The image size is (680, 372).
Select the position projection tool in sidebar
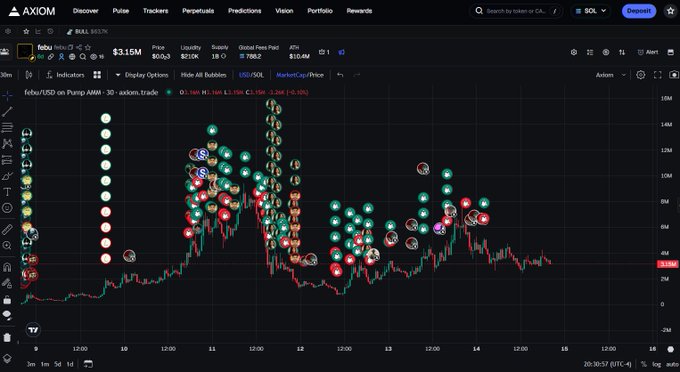(7, 160)
